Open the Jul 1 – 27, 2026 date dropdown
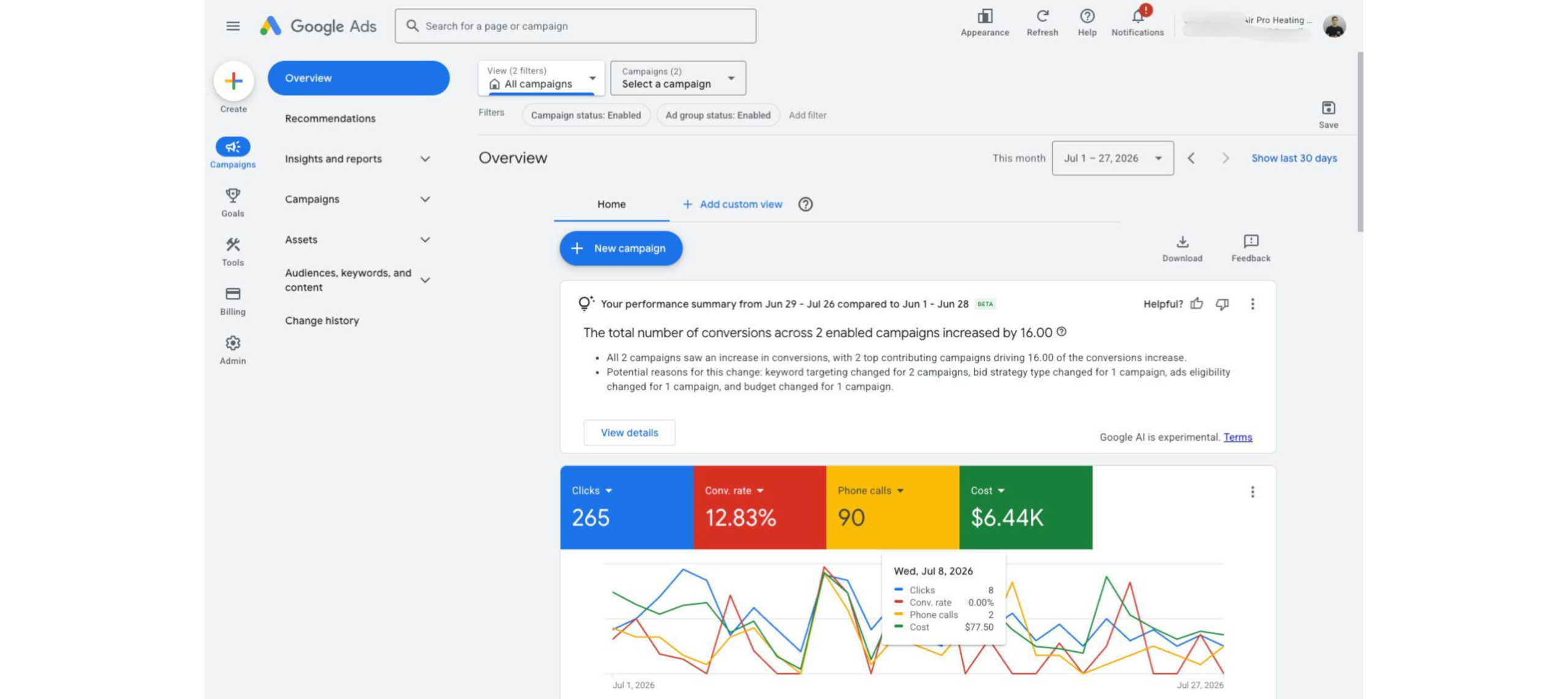The image size is (1568, 699). pyautogui.click(x=1112, y=158)
